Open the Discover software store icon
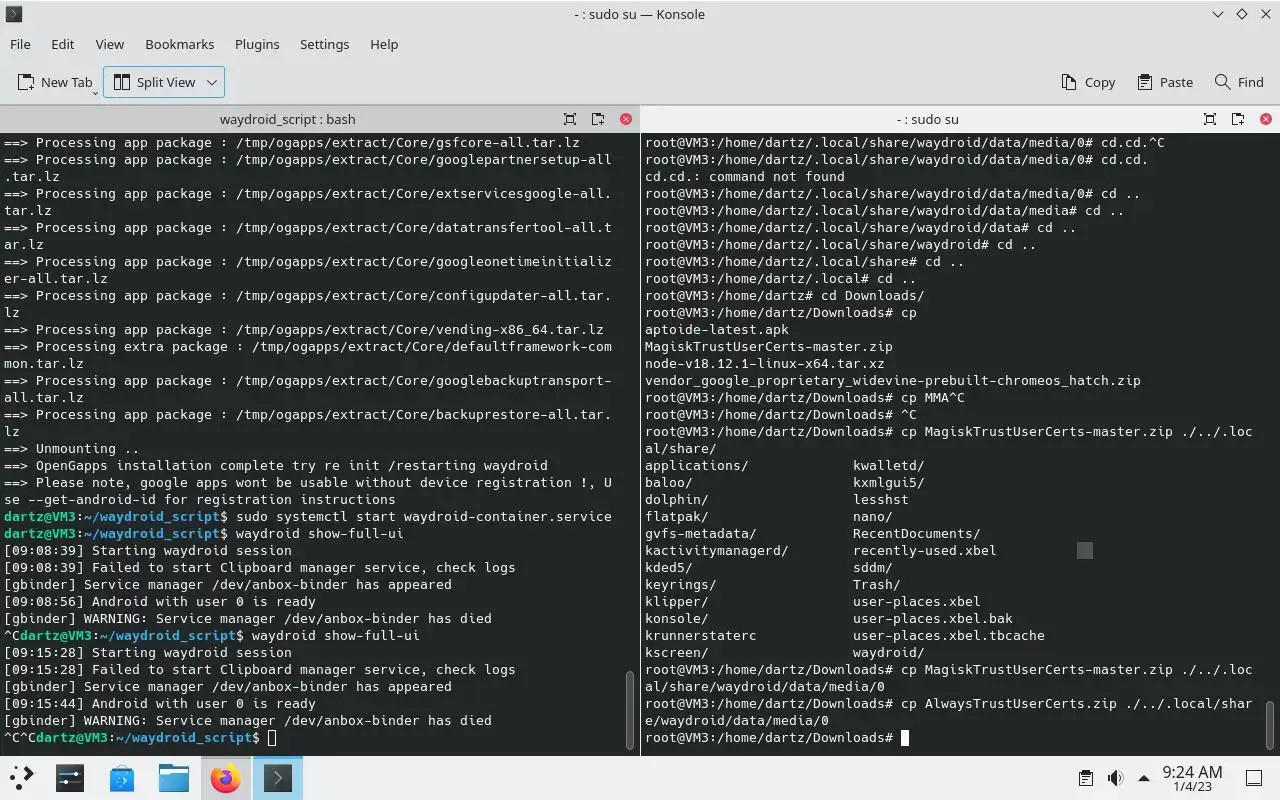1280x800 pixels. click(x=122, y=777)
